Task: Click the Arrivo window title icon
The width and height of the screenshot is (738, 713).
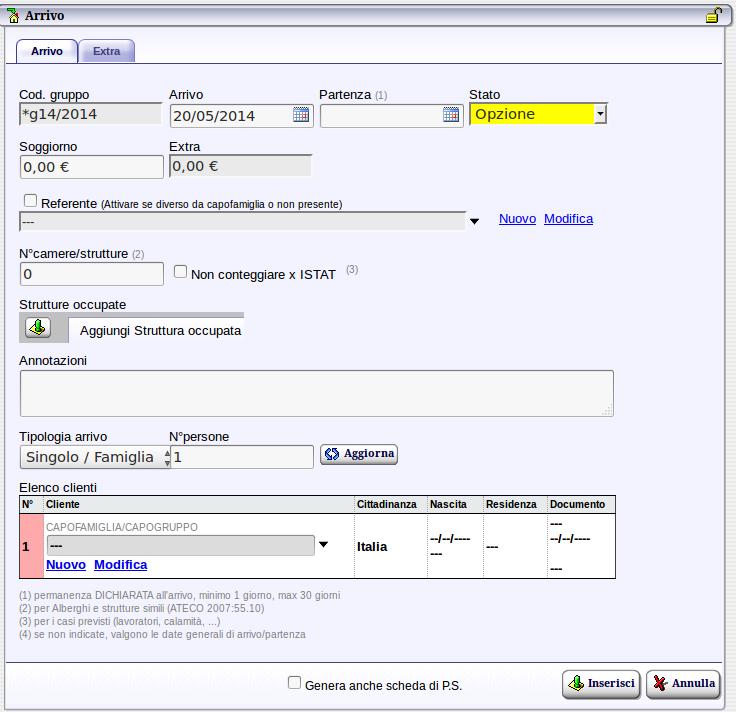Action: tap(13, 15)
